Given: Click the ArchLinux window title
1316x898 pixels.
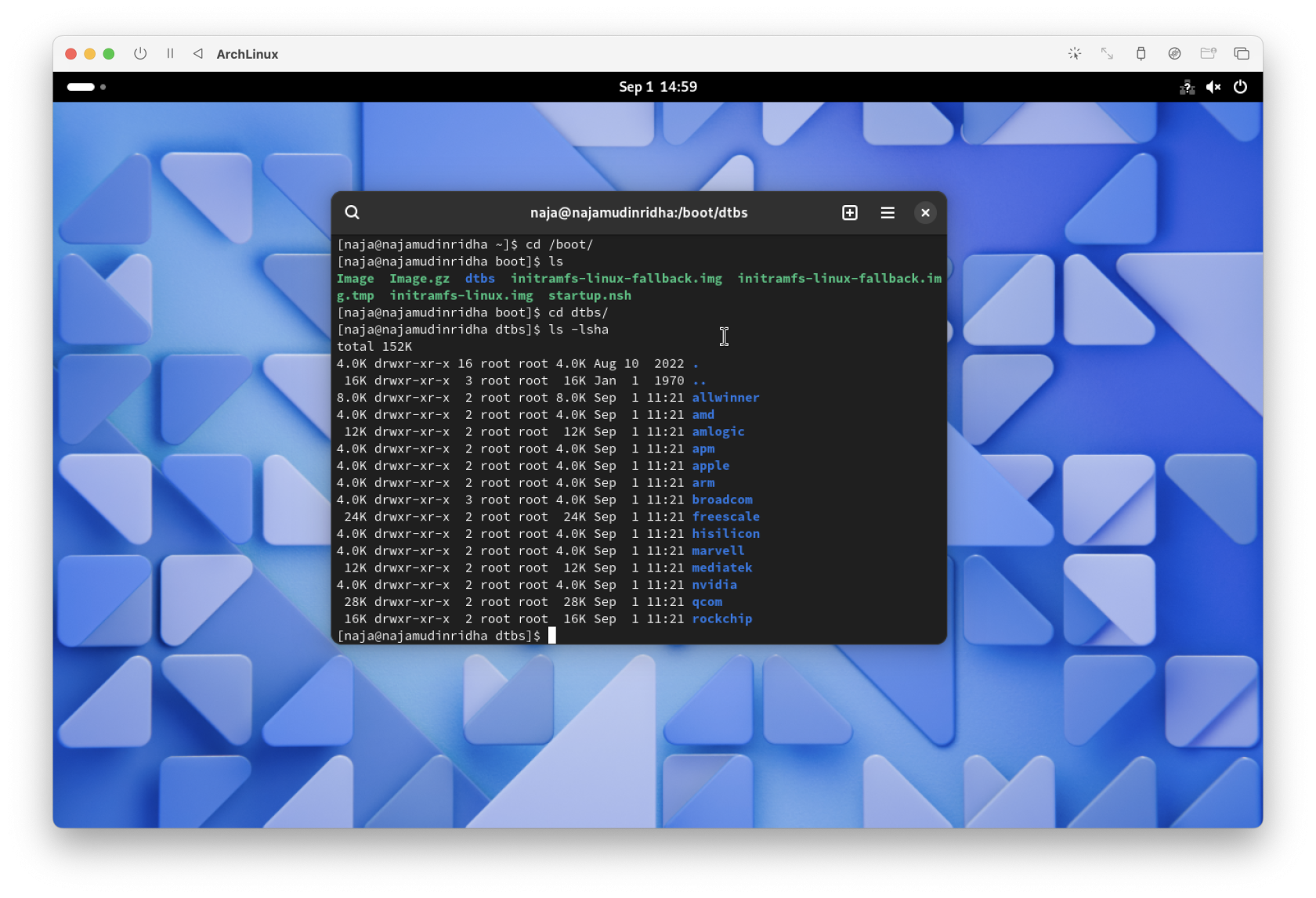Looking at the screenshot, I should tap(248, 54).
